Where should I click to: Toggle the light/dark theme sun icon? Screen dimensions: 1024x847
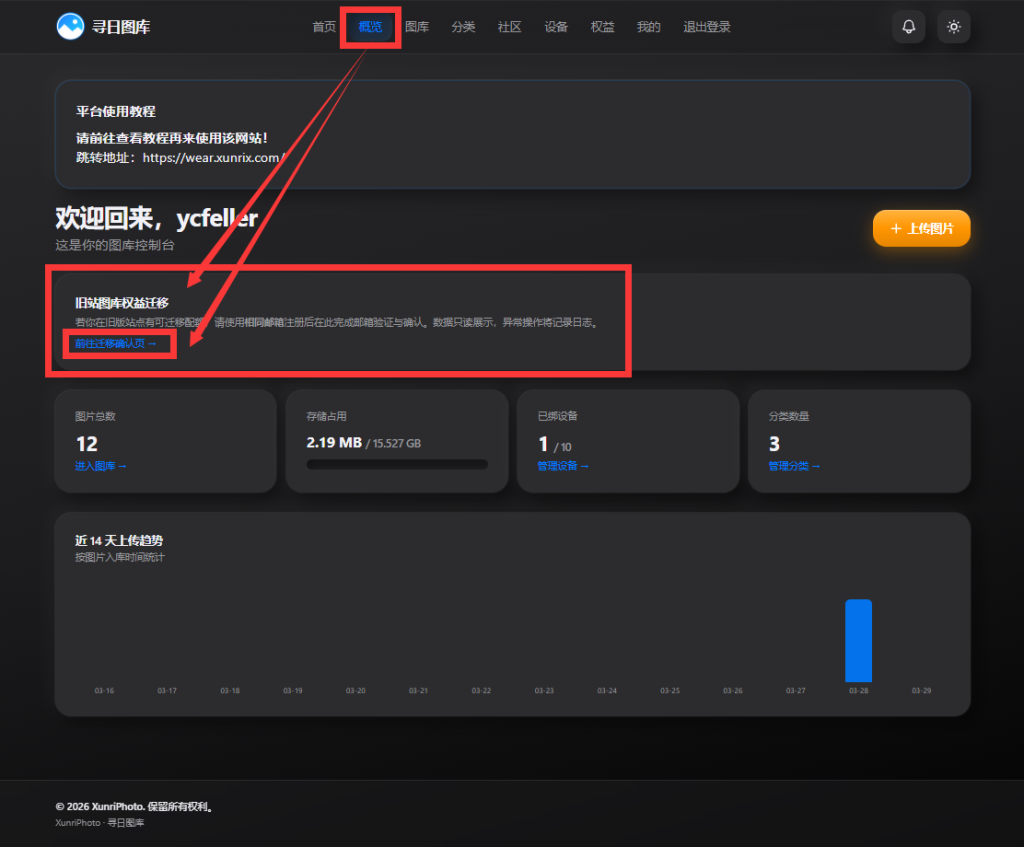[953, 27]
